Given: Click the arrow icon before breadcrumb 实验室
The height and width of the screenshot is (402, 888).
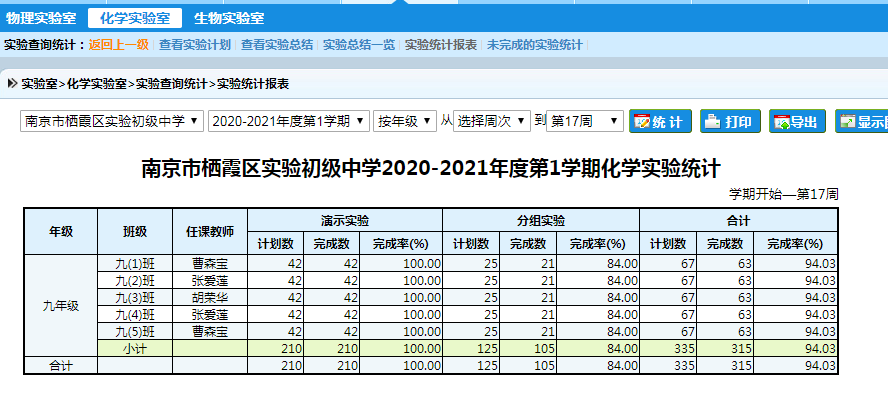Looking at the screenshot, I should [x=12, y=84].
